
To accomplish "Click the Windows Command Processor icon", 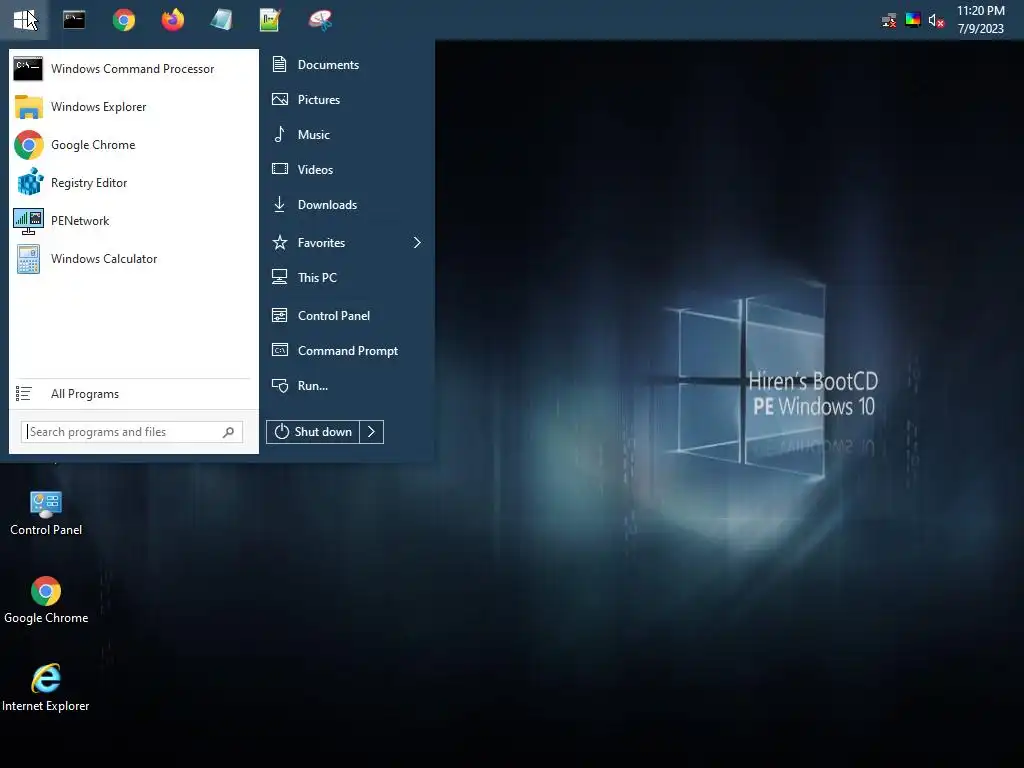I will pyautogui.click(x=28, y=69).
